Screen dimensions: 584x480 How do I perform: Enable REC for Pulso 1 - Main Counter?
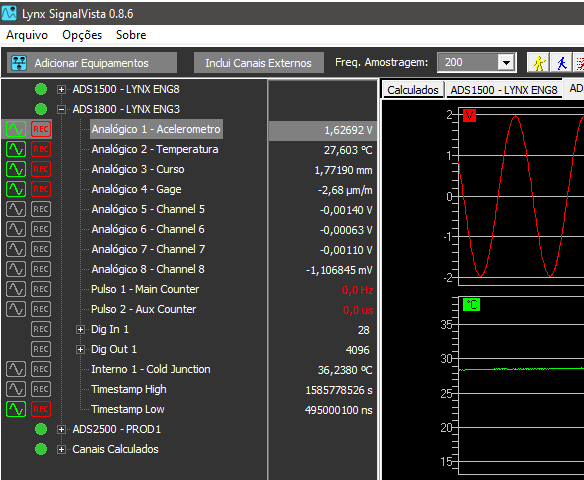click(x=41, y=289)
